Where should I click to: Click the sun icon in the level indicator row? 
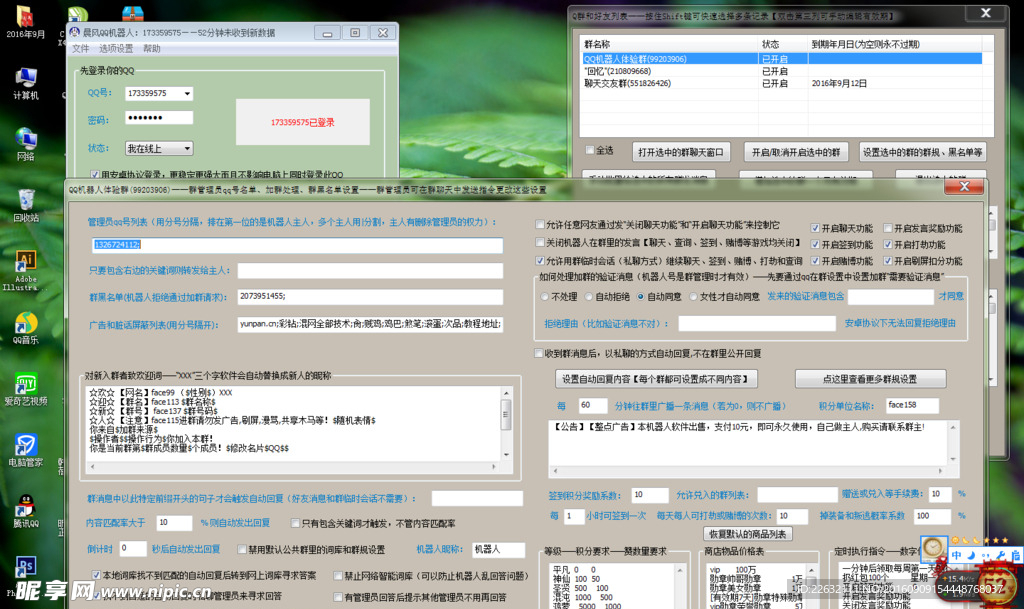955,540
